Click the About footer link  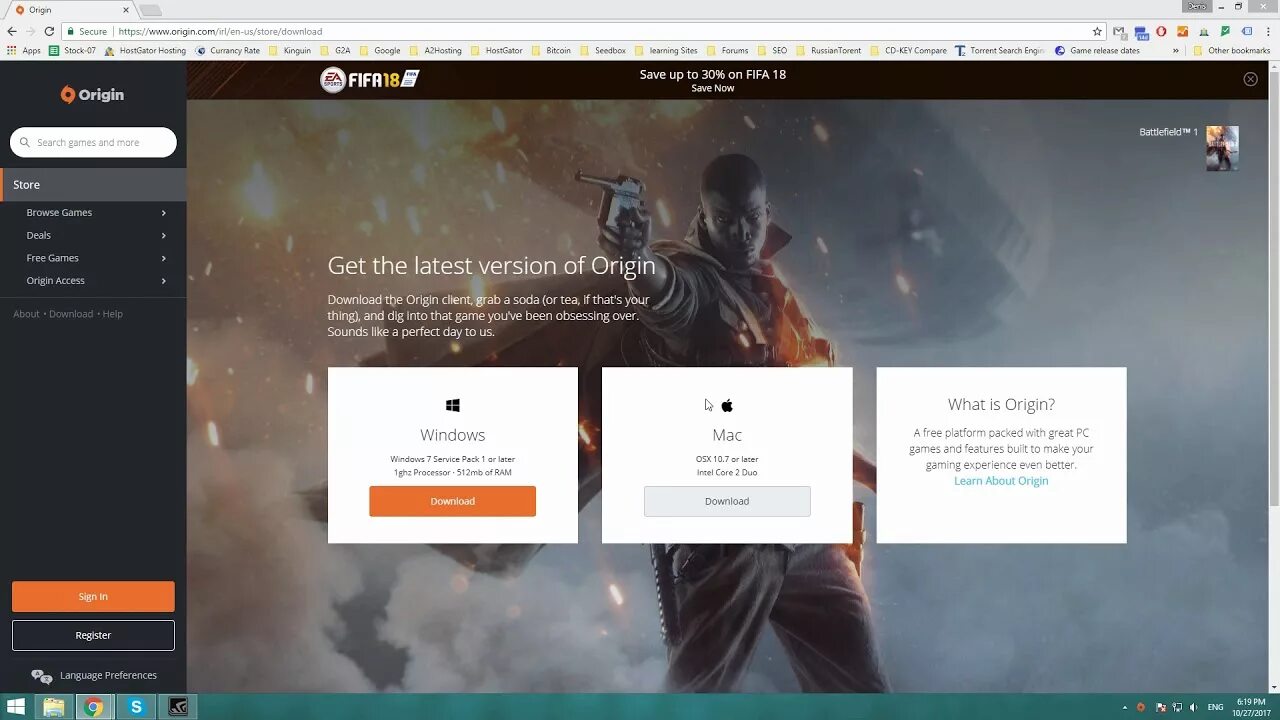tap(26, 314)
